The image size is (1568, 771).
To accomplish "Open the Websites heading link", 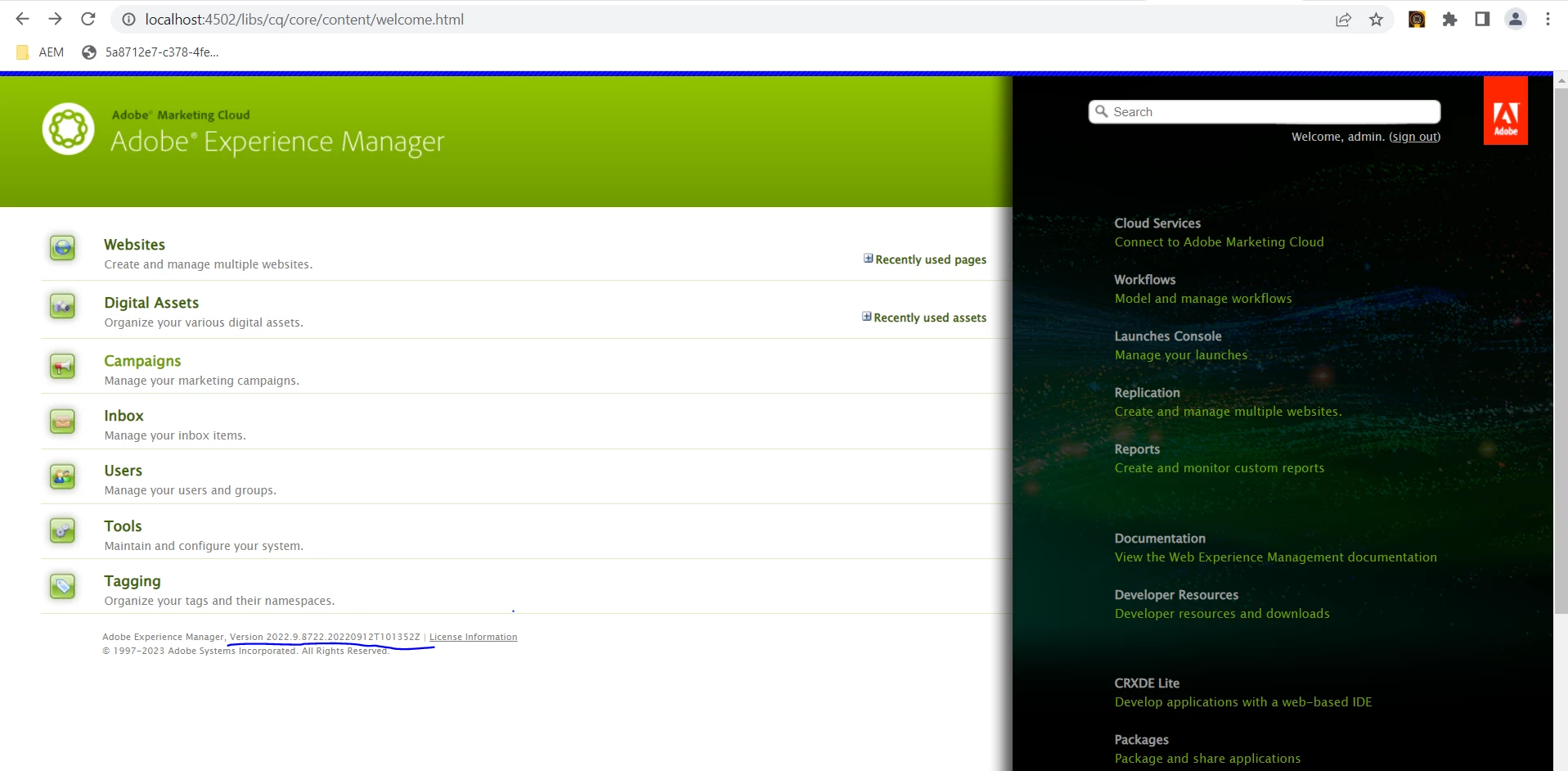I will (134, 245).
